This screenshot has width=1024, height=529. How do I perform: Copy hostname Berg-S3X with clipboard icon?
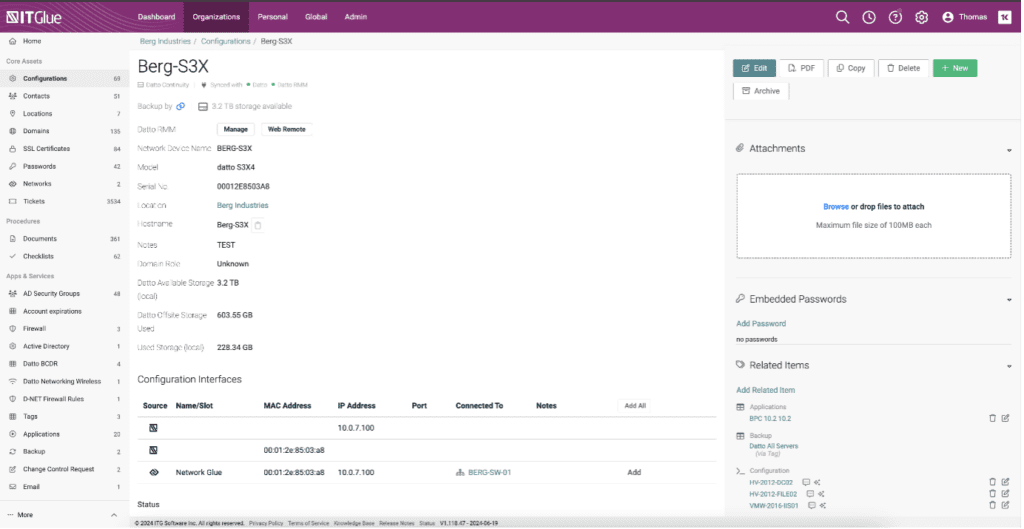[258, 226]
